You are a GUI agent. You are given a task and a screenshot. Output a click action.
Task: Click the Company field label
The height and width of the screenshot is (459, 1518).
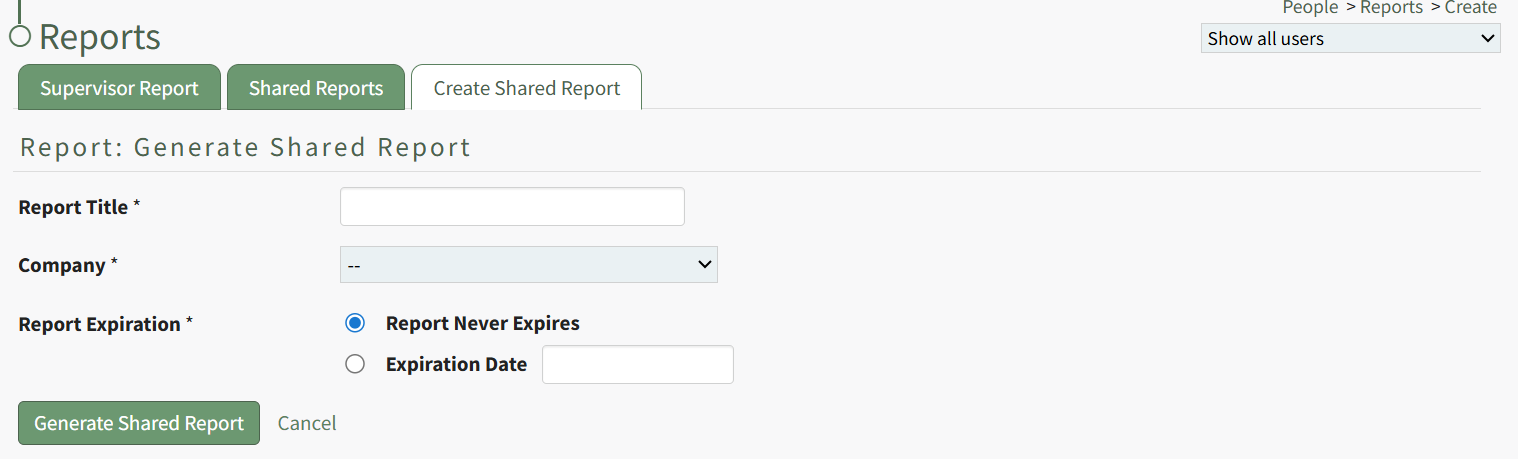pos(62,265)
